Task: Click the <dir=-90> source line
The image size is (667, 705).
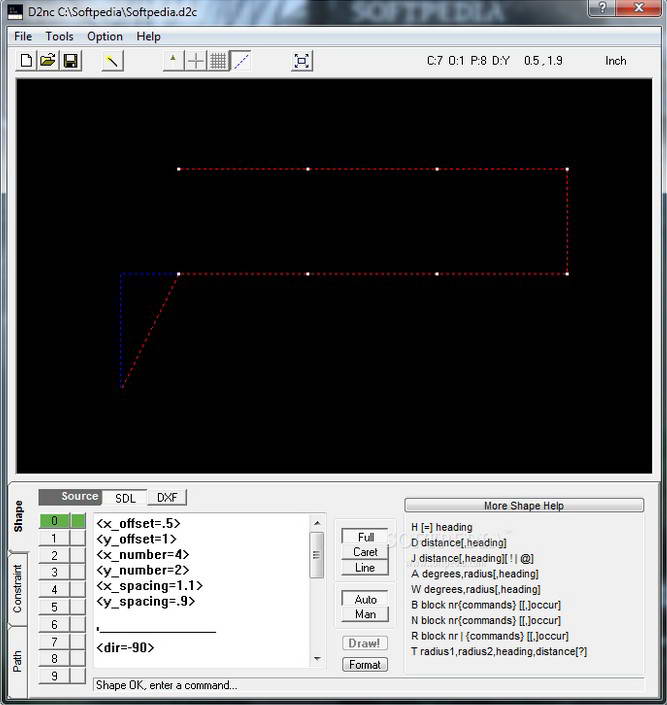Action: (x=125, y=647)
